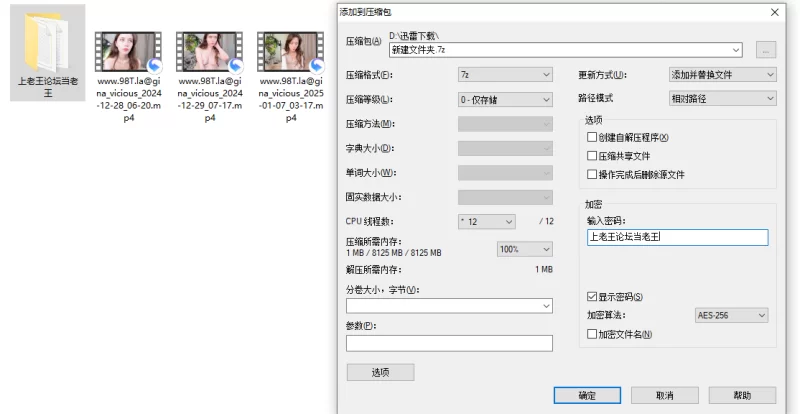Open the 更新方式 dropdown (添加并替换文件)
The image size is (800, 414).
click(x=722, y=75)
